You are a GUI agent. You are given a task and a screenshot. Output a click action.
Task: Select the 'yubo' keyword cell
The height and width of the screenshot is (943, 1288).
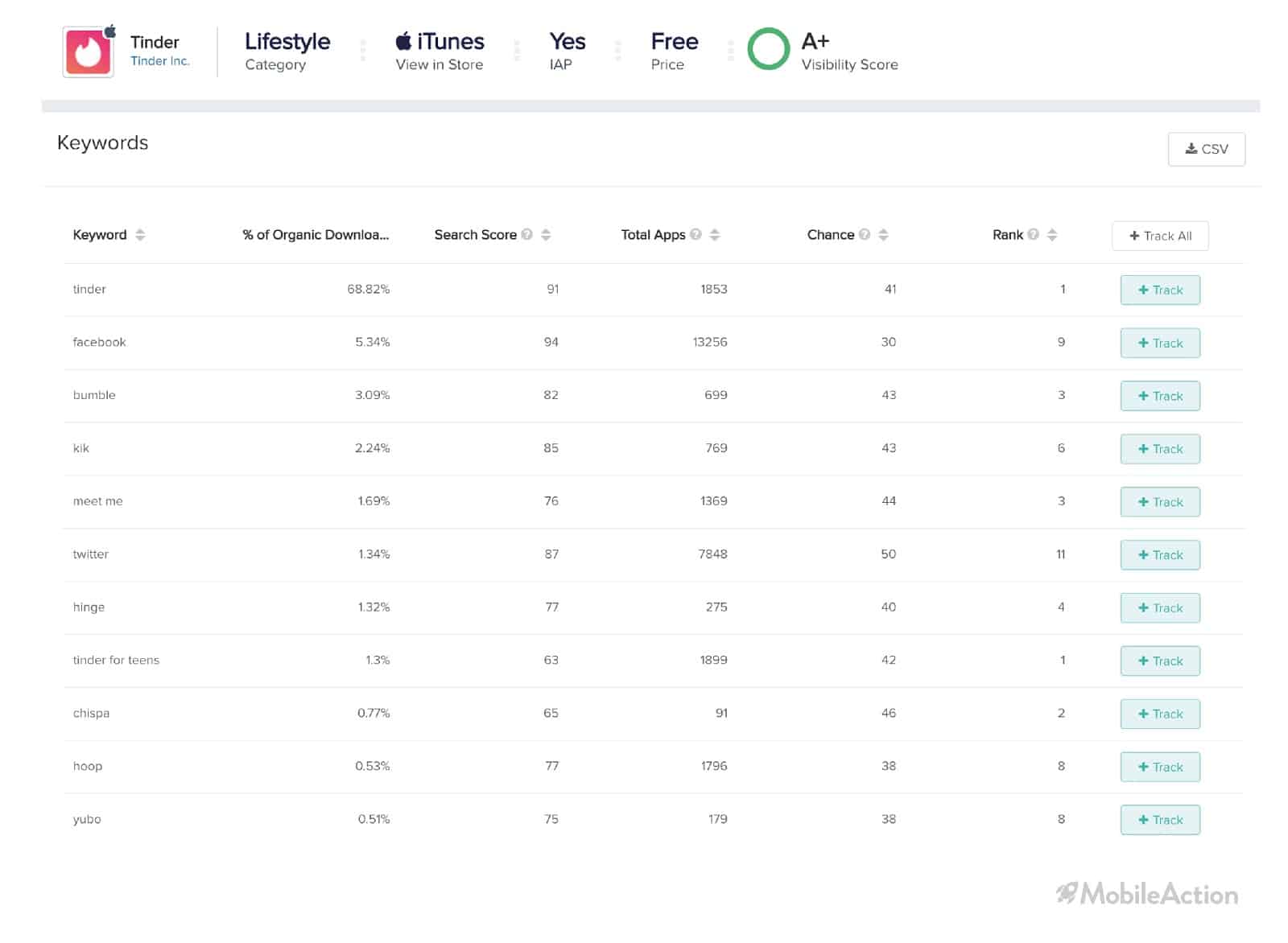pyautogui.click(x=87, y=819)
